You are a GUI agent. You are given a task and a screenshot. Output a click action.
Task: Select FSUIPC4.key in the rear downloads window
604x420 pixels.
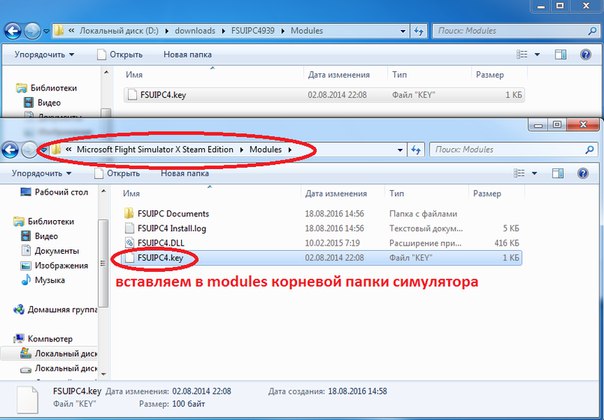[x=324, y=95]
